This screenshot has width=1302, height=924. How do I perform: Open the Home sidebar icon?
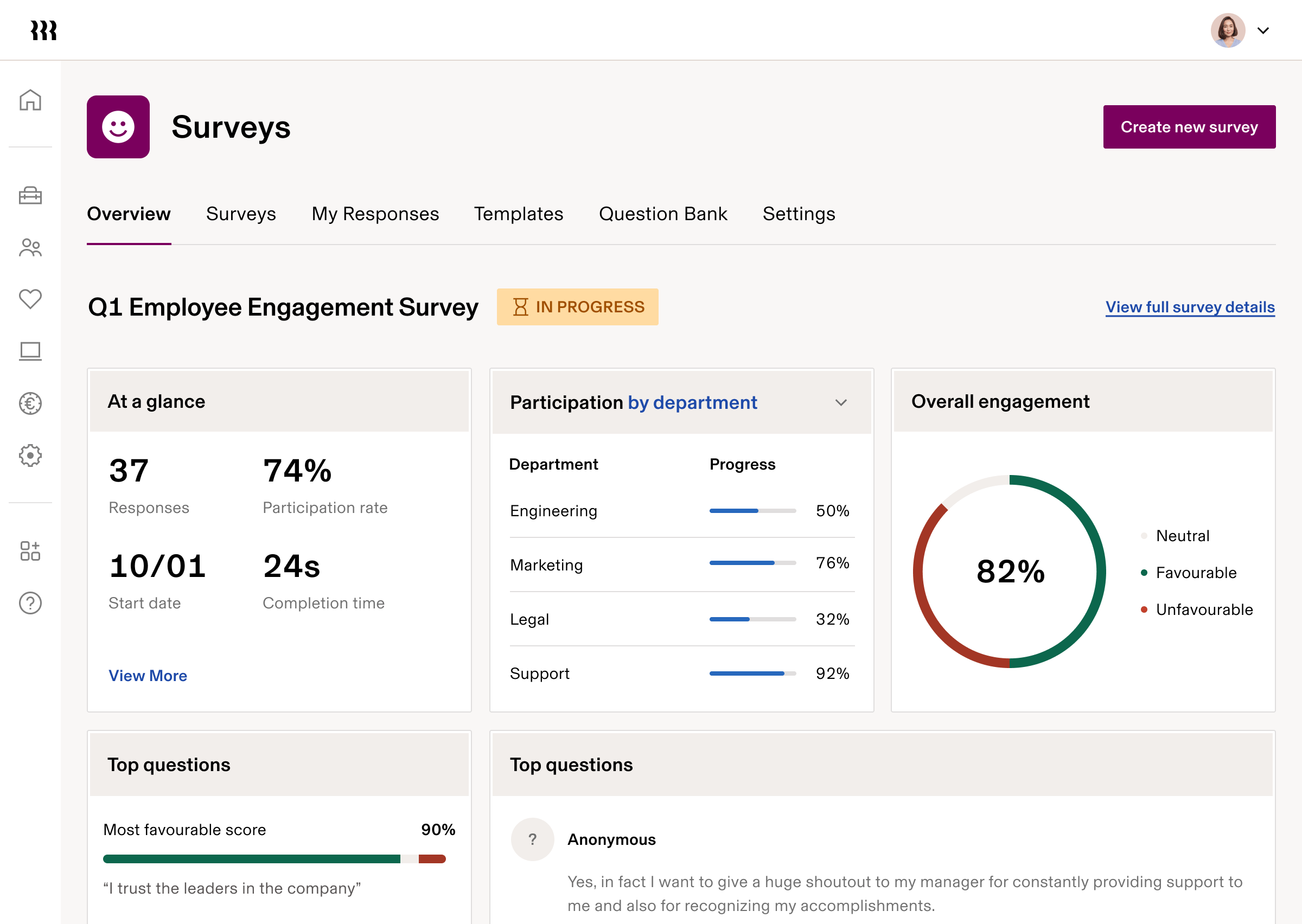pos(30,100)
